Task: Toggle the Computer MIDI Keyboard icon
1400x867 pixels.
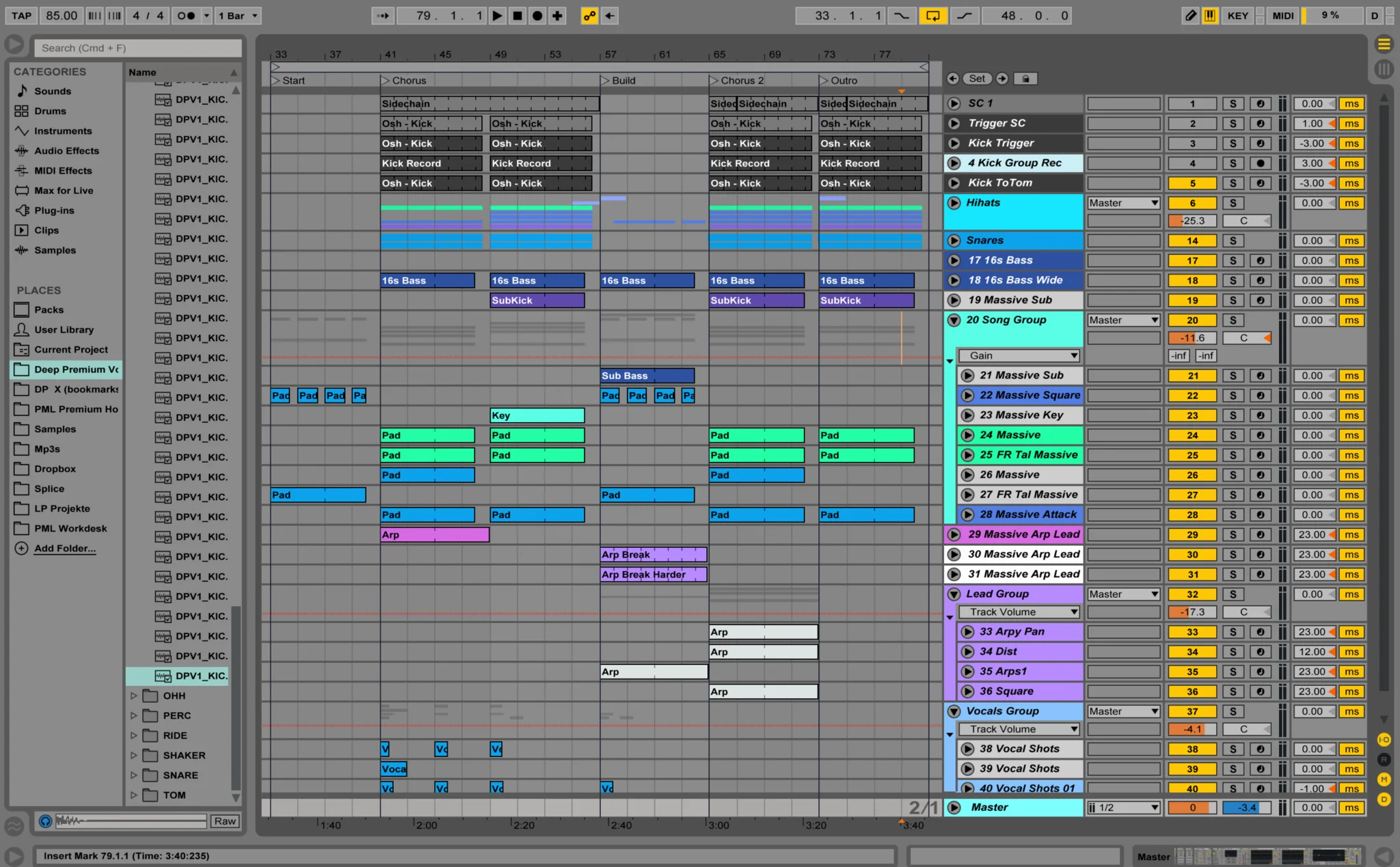Action: tap(1210, 16)
